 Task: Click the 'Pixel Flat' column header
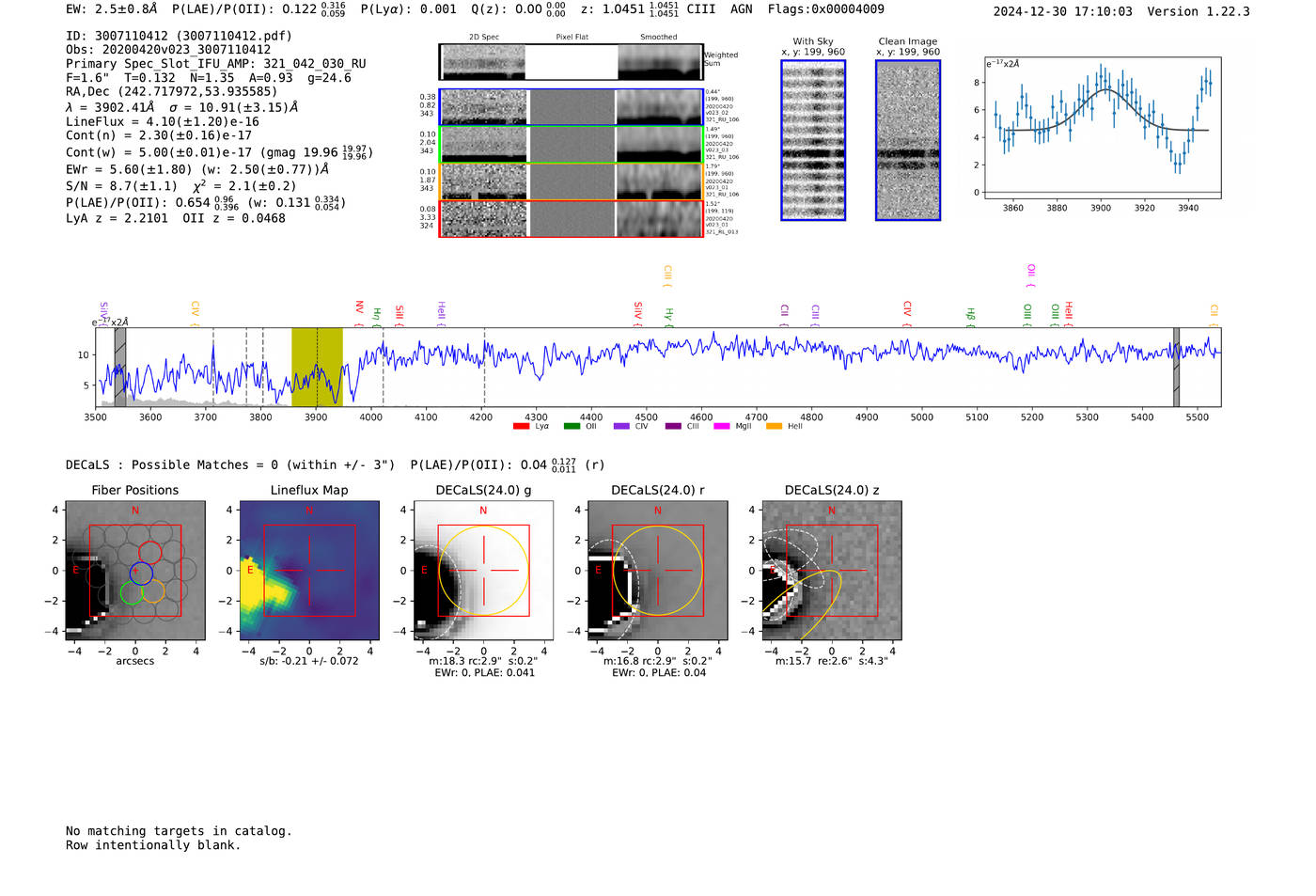[x=572, y=38]
